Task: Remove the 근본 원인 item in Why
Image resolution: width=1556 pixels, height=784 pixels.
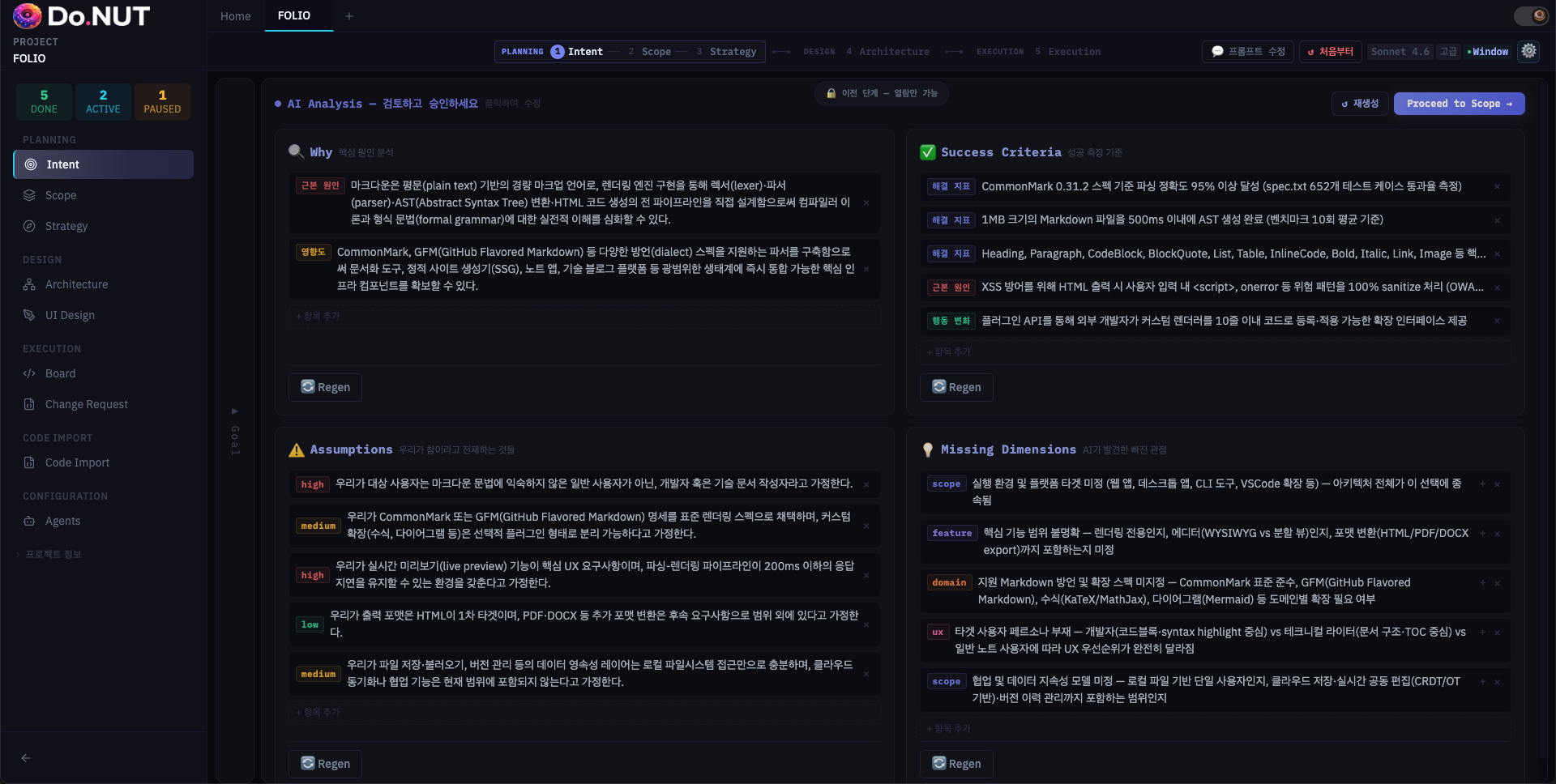Action: tap(866, 202)
